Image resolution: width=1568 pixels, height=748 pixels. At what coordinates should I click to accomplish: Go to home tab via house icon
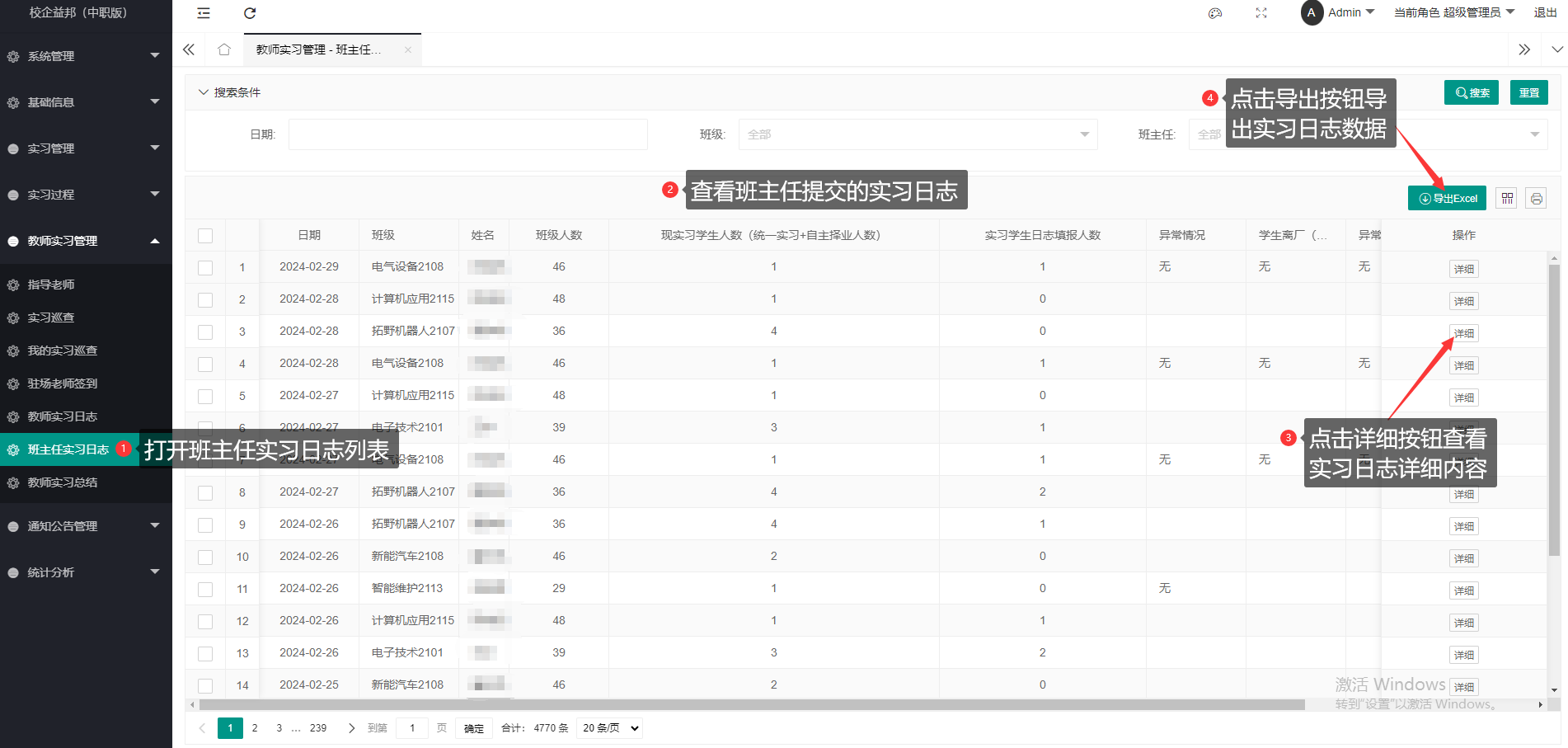(x=223, y=49)
